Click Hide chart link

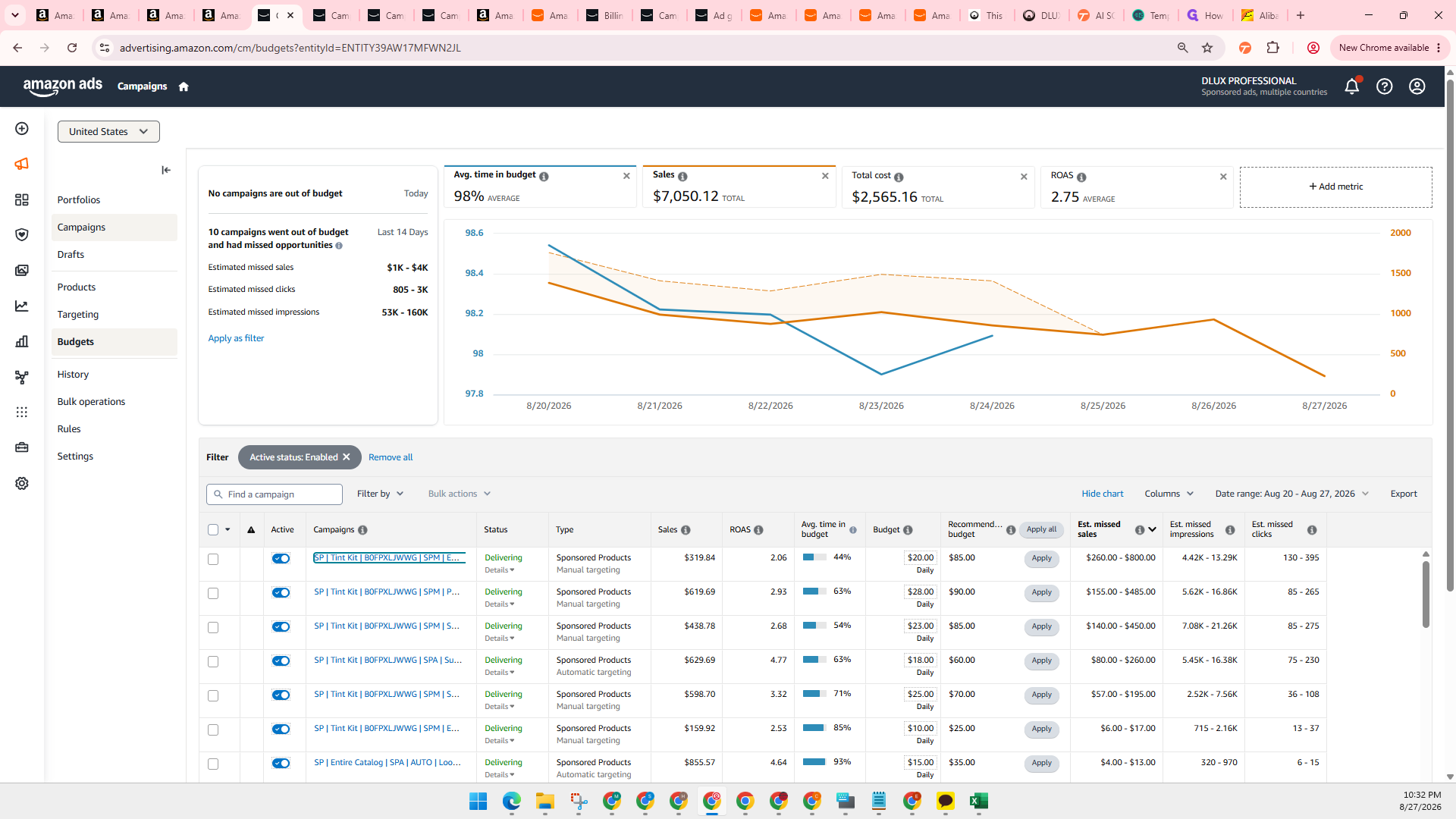click(1103, 494)
